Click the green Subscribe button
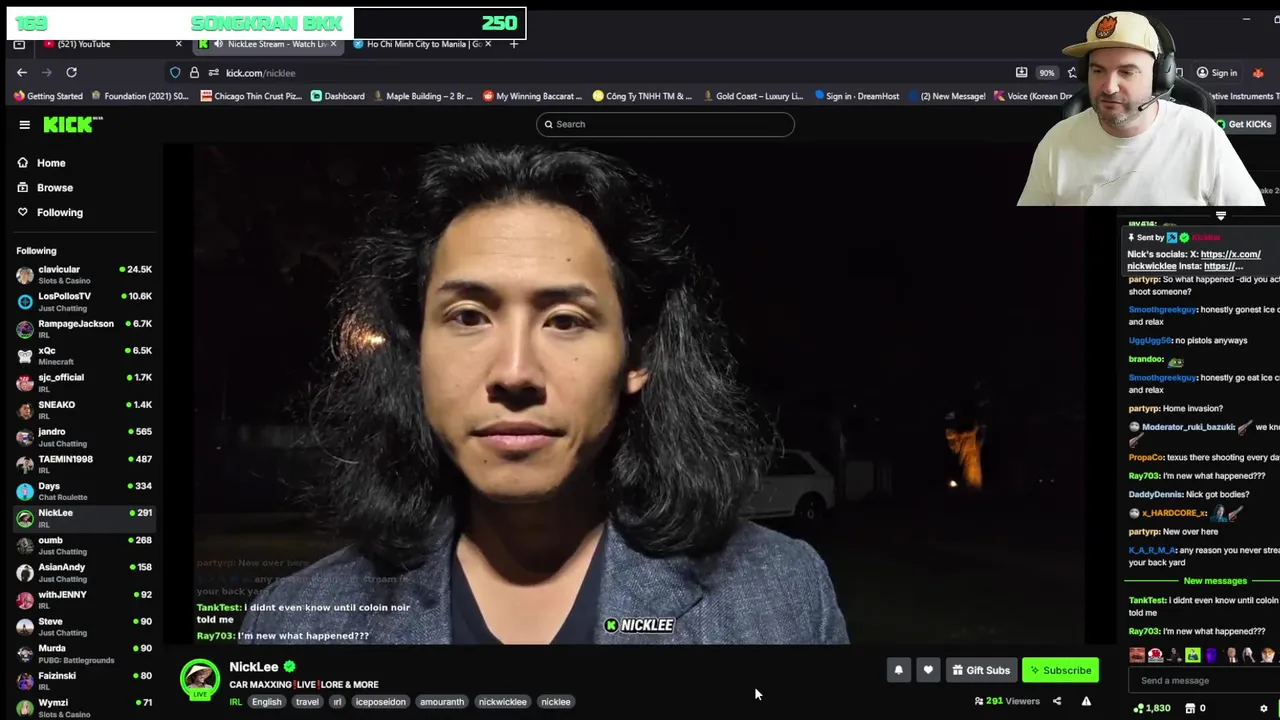1280x720 pixels. (1060, 670)
